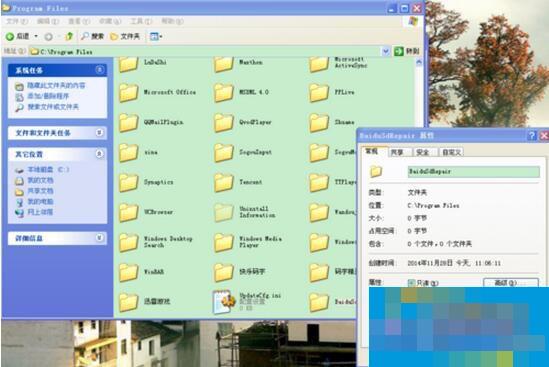The height and width of the screenshot is (367, 549).
Task: Select the Tencent folder icon
Action: tap(223, 183)
